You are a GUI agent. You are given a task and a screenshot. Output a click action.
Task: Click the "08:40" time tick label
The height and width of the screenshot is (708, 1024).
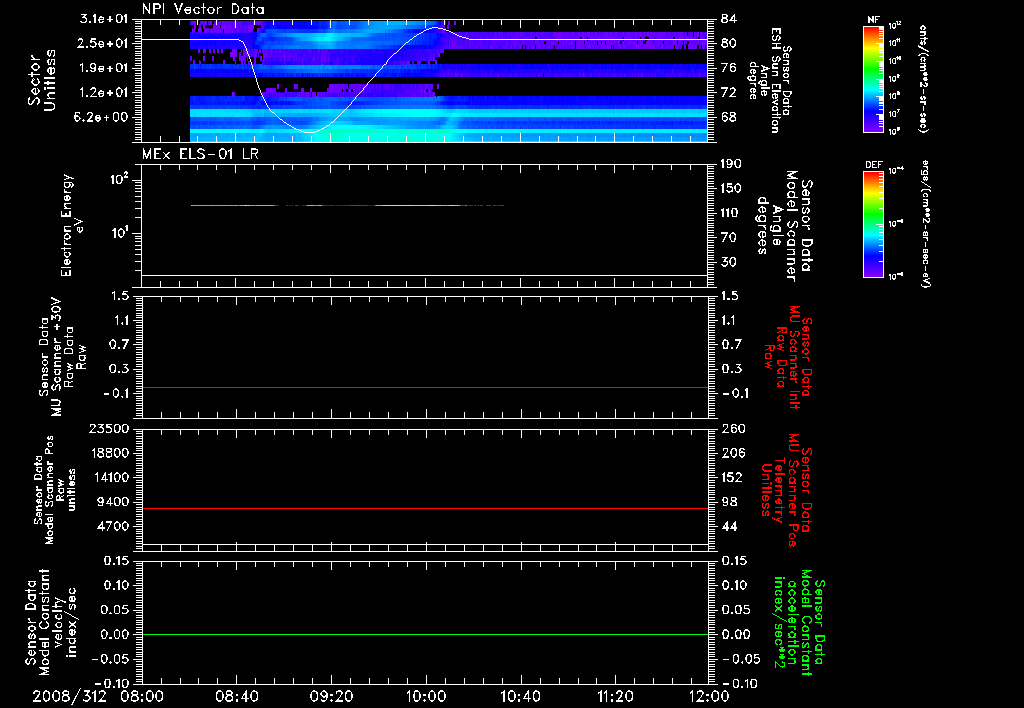[x=236, y=696]
